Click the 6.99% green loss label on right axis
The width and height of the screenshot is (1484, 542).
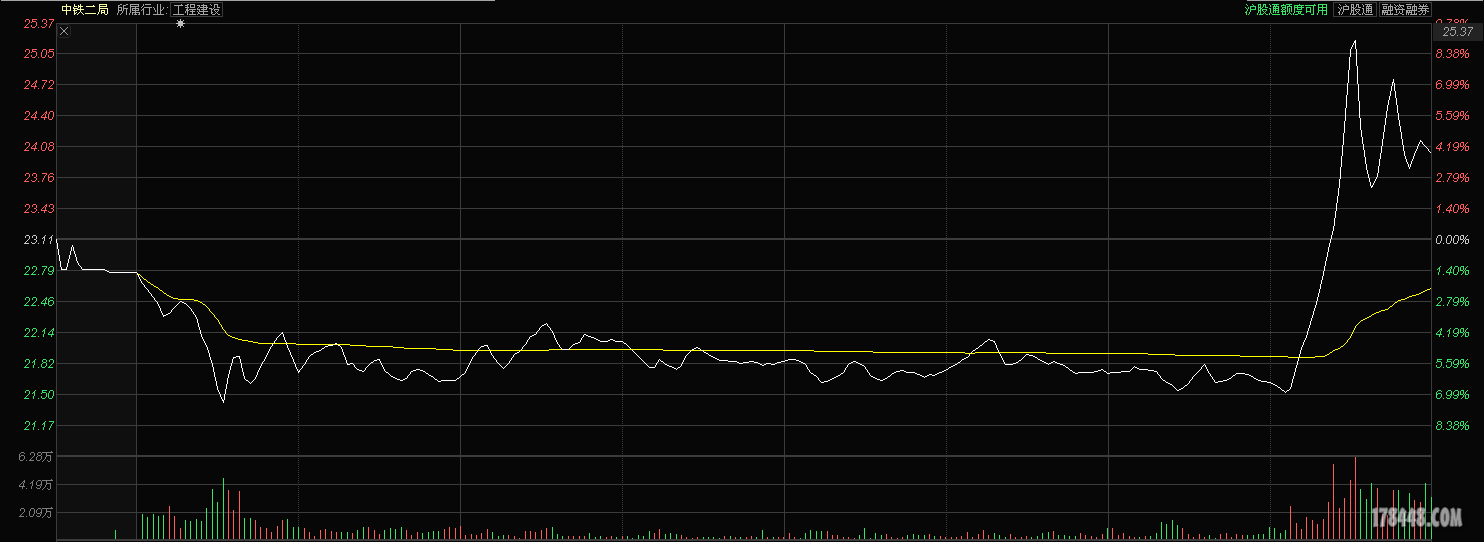1451,395
